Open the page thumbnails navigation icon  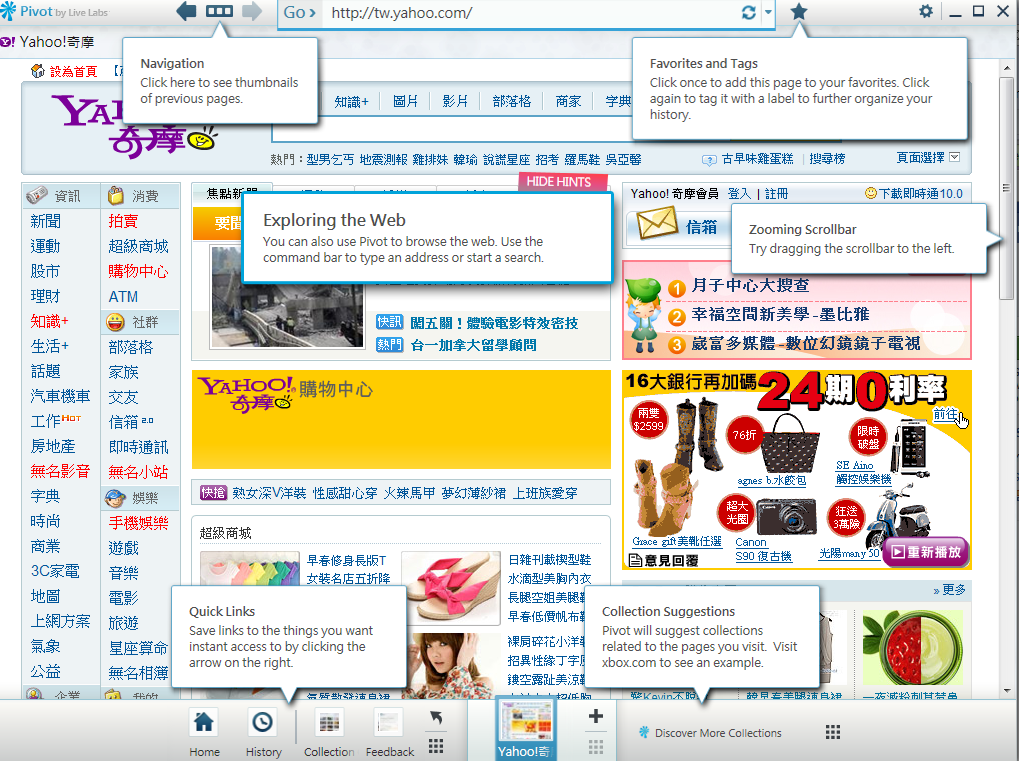tap(219, 11)
